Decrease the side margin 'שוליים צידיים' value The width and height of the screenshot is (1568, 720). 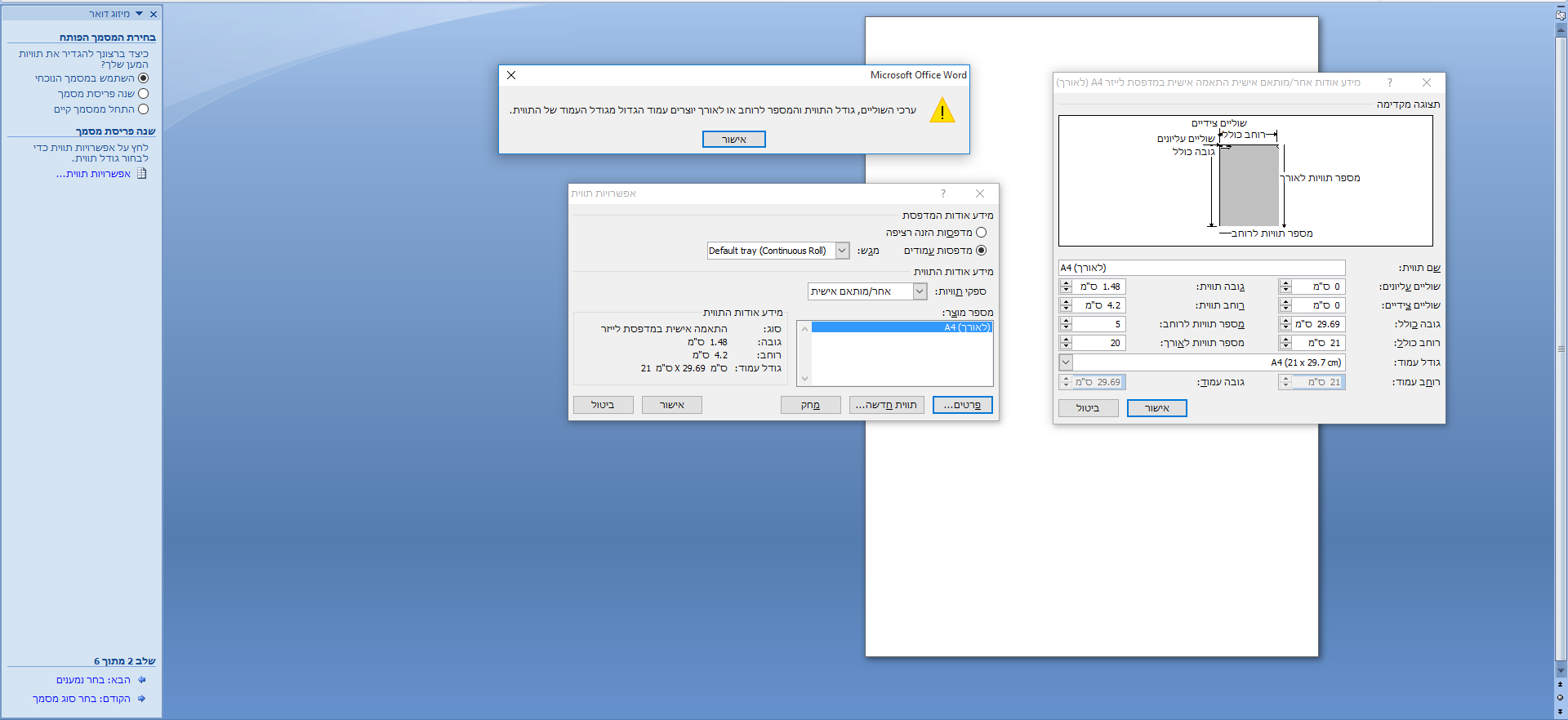point(1286,309)
